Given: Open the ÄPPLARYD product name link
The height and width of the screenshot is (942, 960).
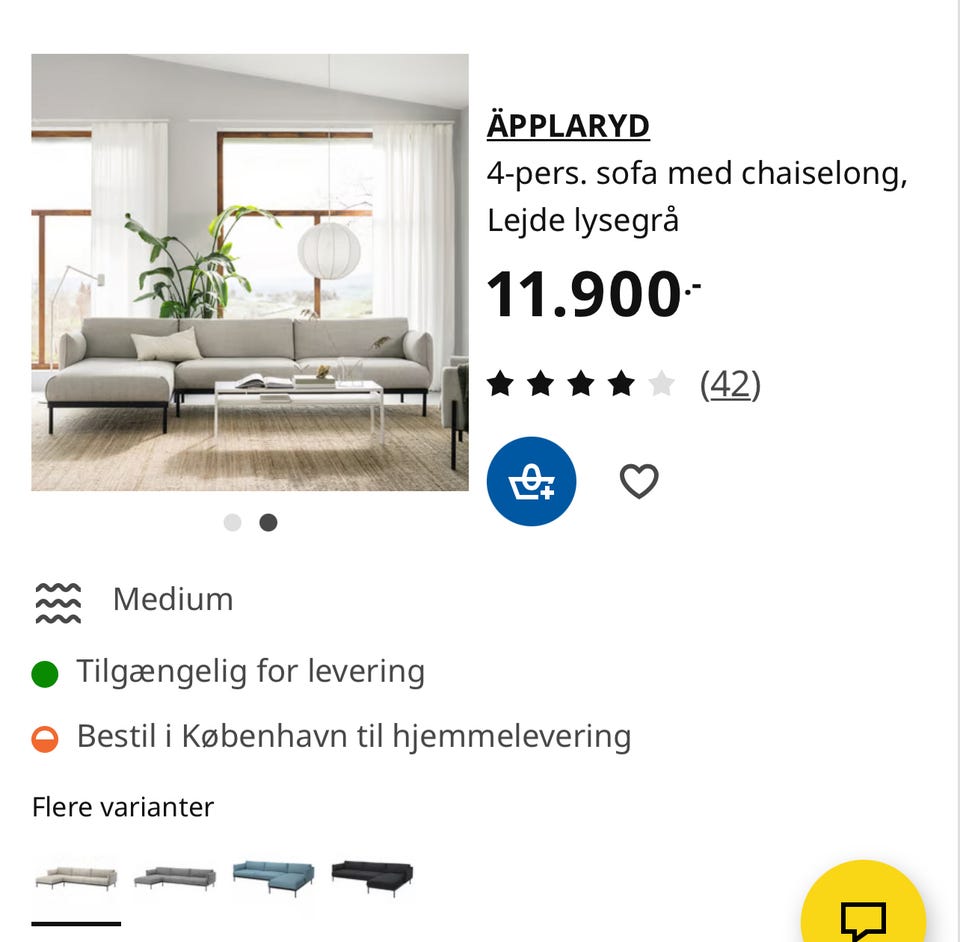Looking at the screenshot, I should [568, 124].
